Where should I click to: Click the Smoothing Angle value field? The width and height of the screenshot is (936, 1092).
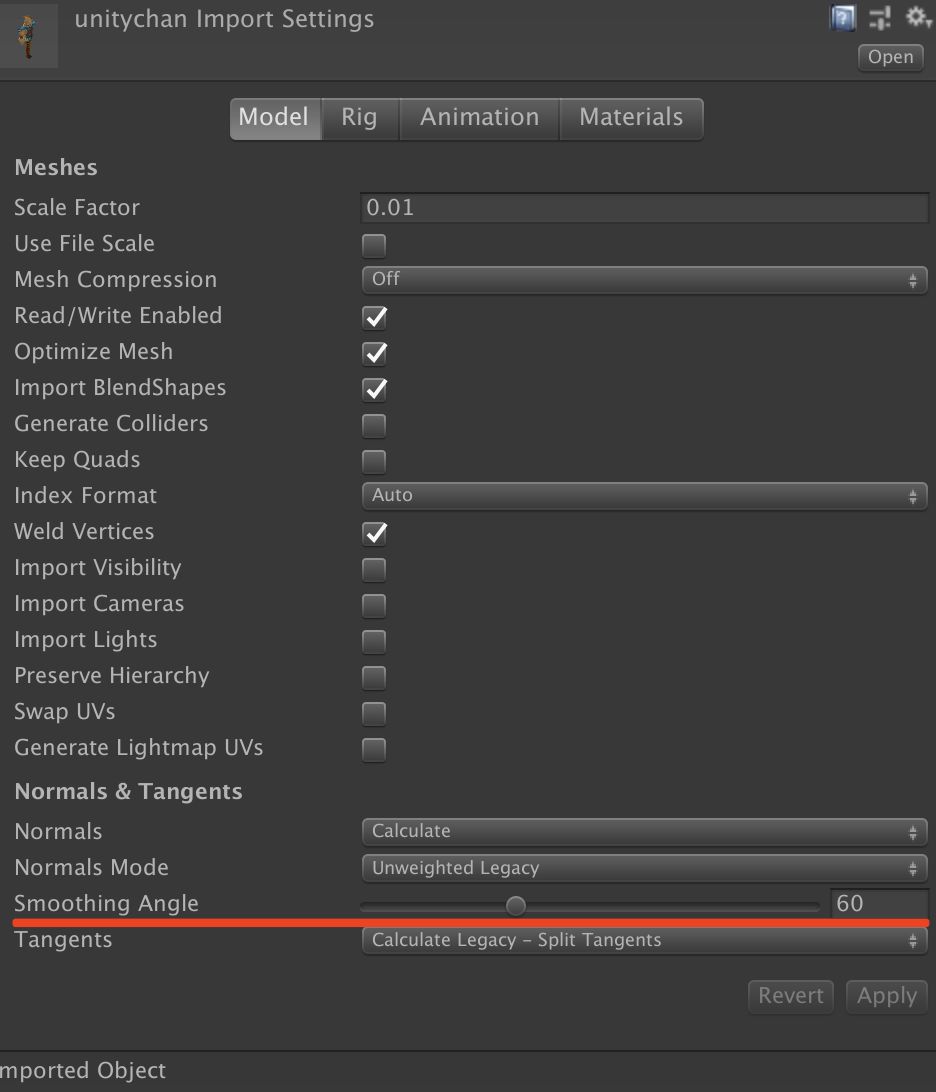880,903
